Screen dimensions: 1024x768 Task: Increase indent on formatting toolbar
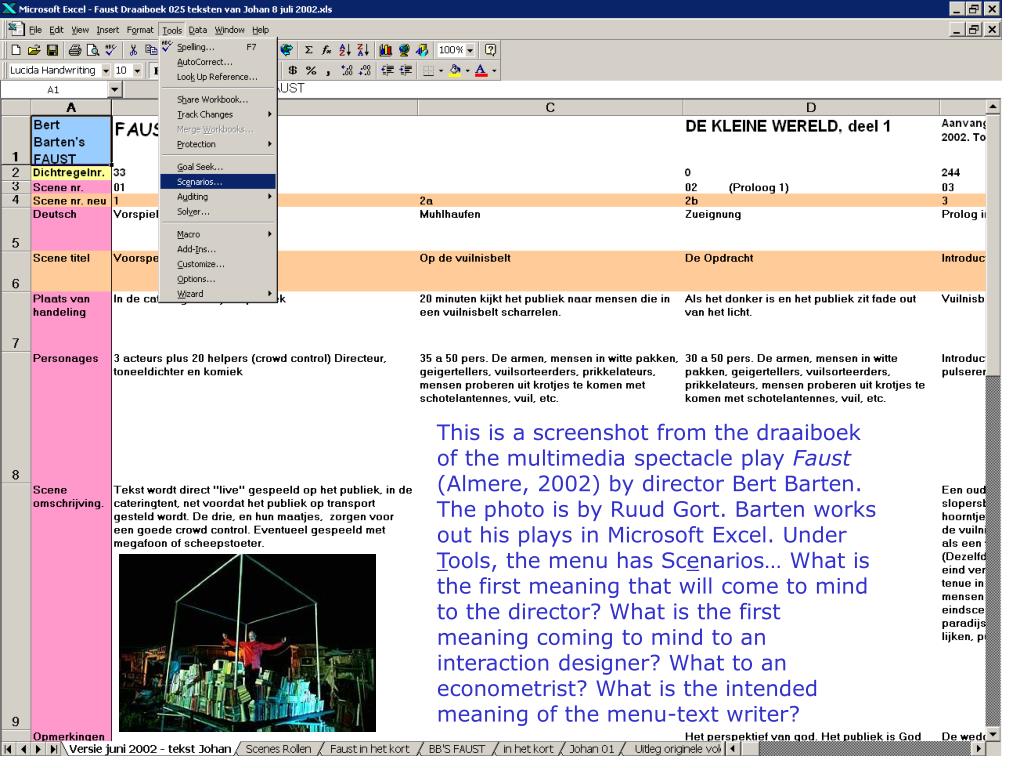[x=406, y=71]
